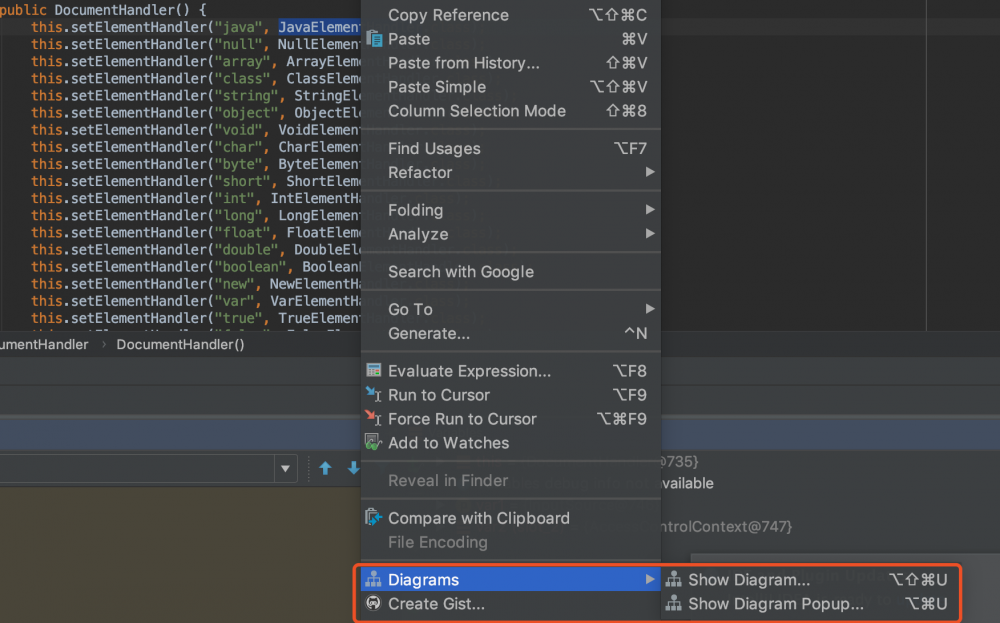Click the Paste clipboard icon
The image size is (1000, 623).
pos(374,39)
